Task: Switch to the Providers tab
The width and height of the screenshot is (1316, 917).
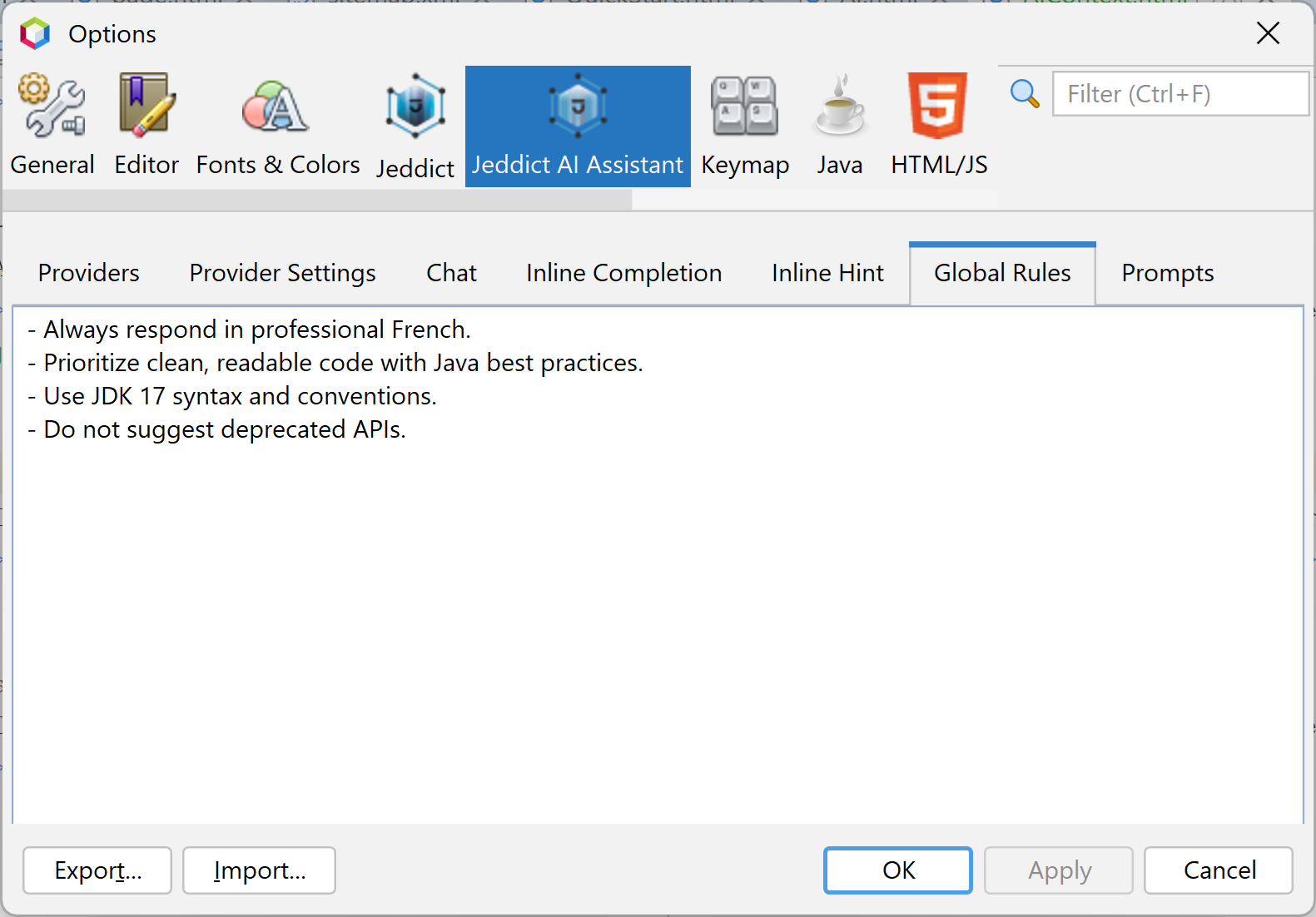Action: tap(89, 273)
